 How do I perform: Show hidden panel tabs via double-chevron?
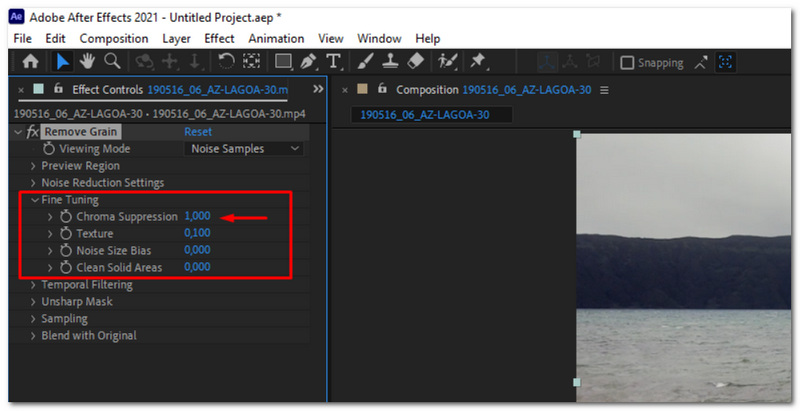click(318, 89)
